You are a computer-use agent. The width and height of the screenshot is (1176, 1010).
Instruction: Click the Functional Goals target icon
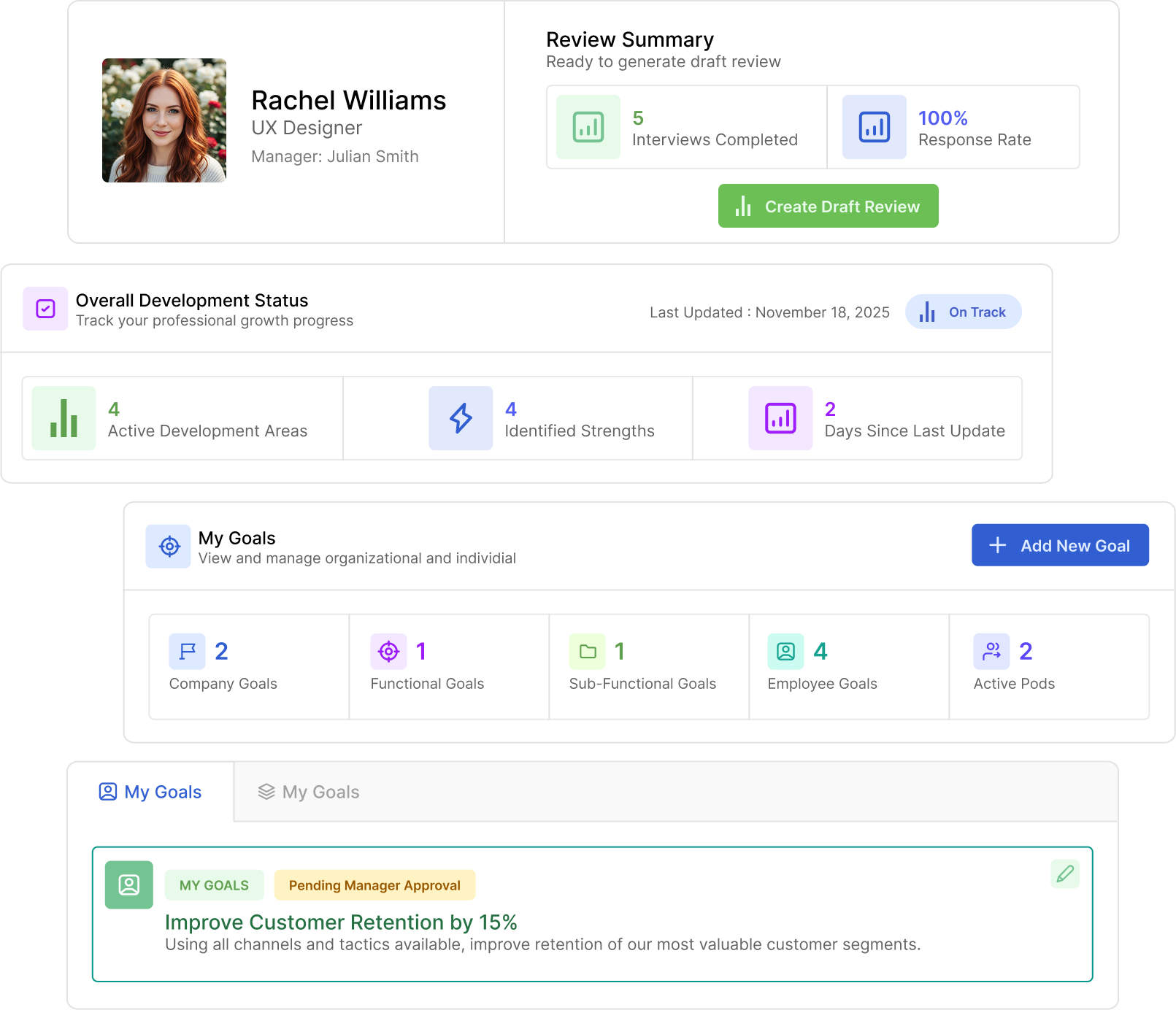388,651
